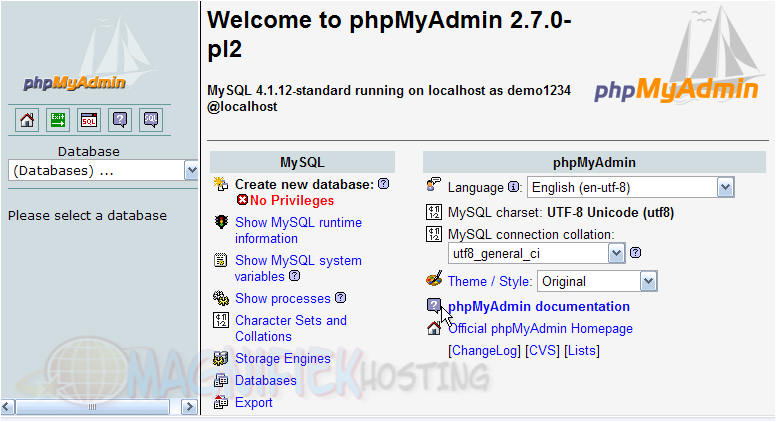Open the SQL query window icon
The height and width of the screenshot is (422, 776).
point(89,120)
